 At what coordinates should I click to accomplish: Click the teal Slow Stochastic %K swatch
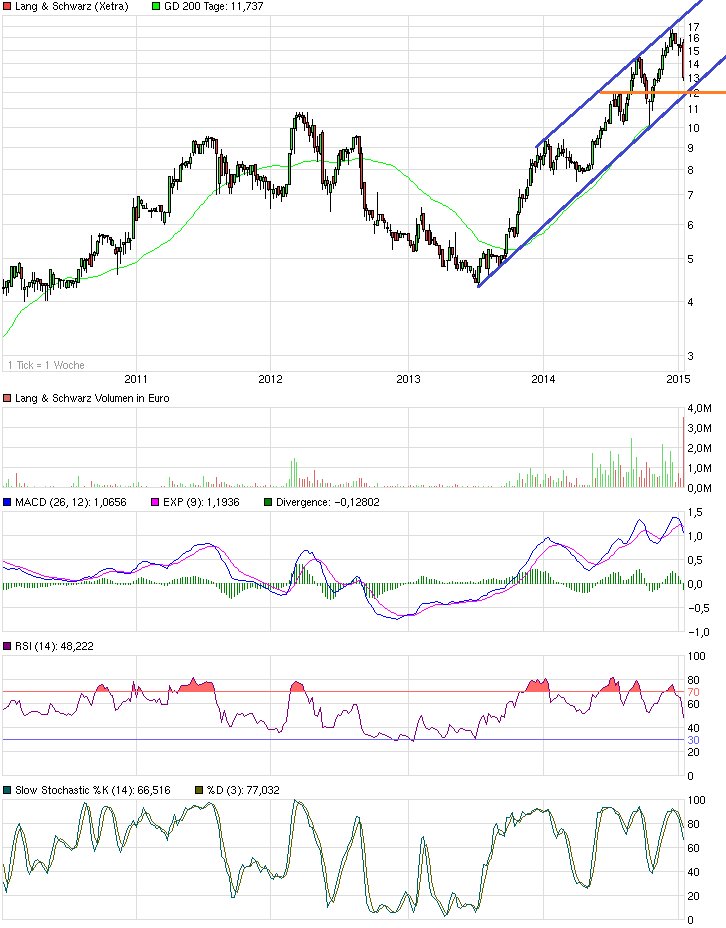7,790
